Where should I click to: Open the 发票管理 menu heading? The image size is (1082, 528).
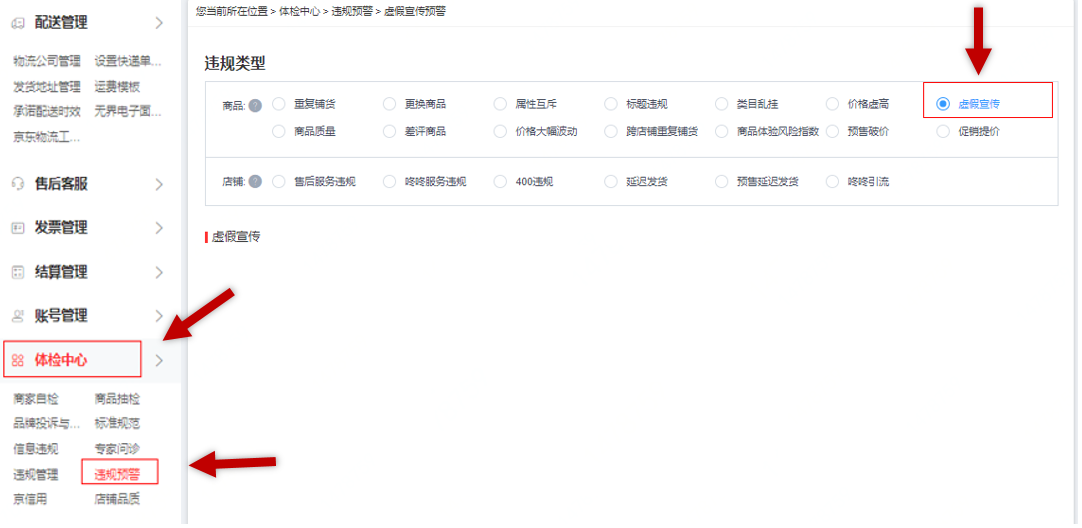point(61,228)
